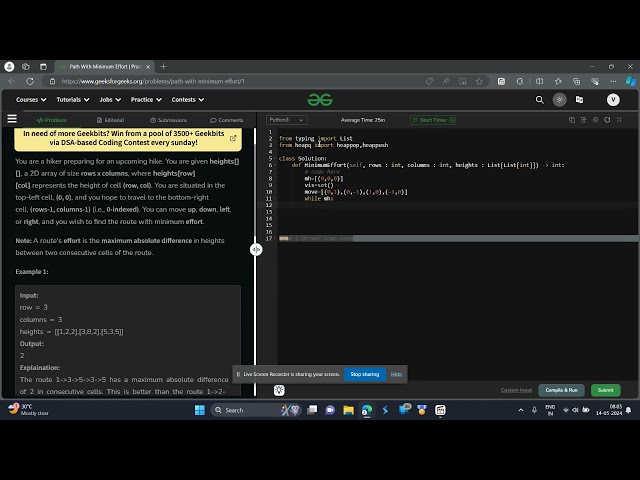Open Microsoft Edge taskbar icon

coord(367,410)
